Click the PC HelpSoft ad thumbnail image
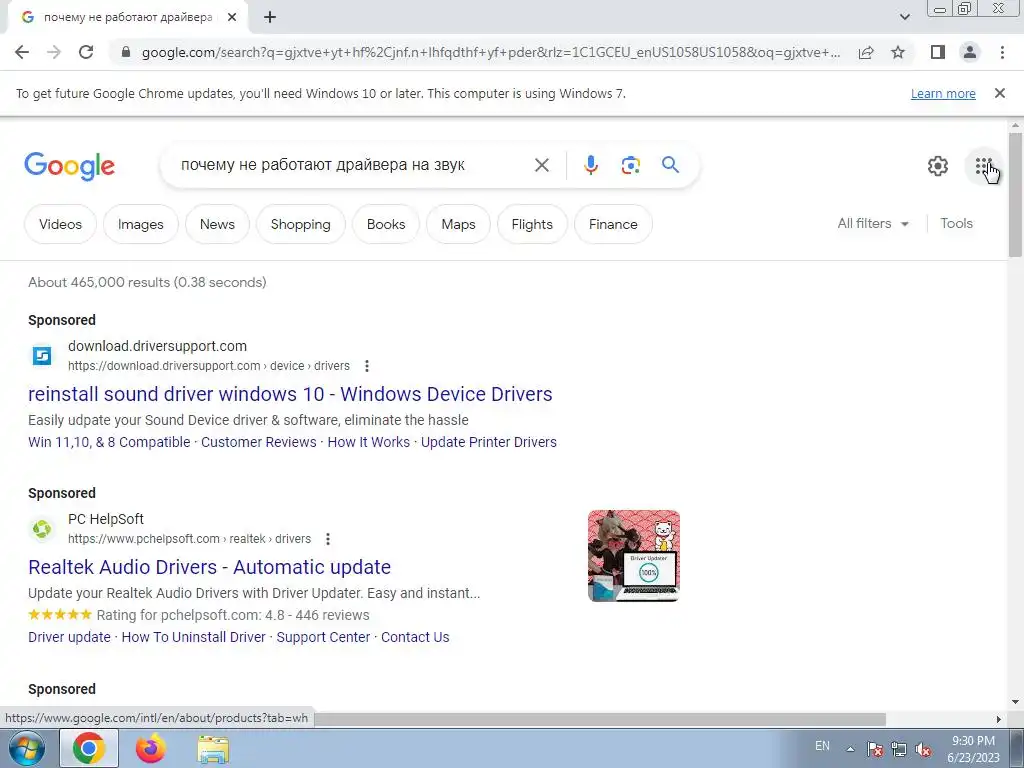Viewport: 1024px width, 768px height. coord(633,556)
